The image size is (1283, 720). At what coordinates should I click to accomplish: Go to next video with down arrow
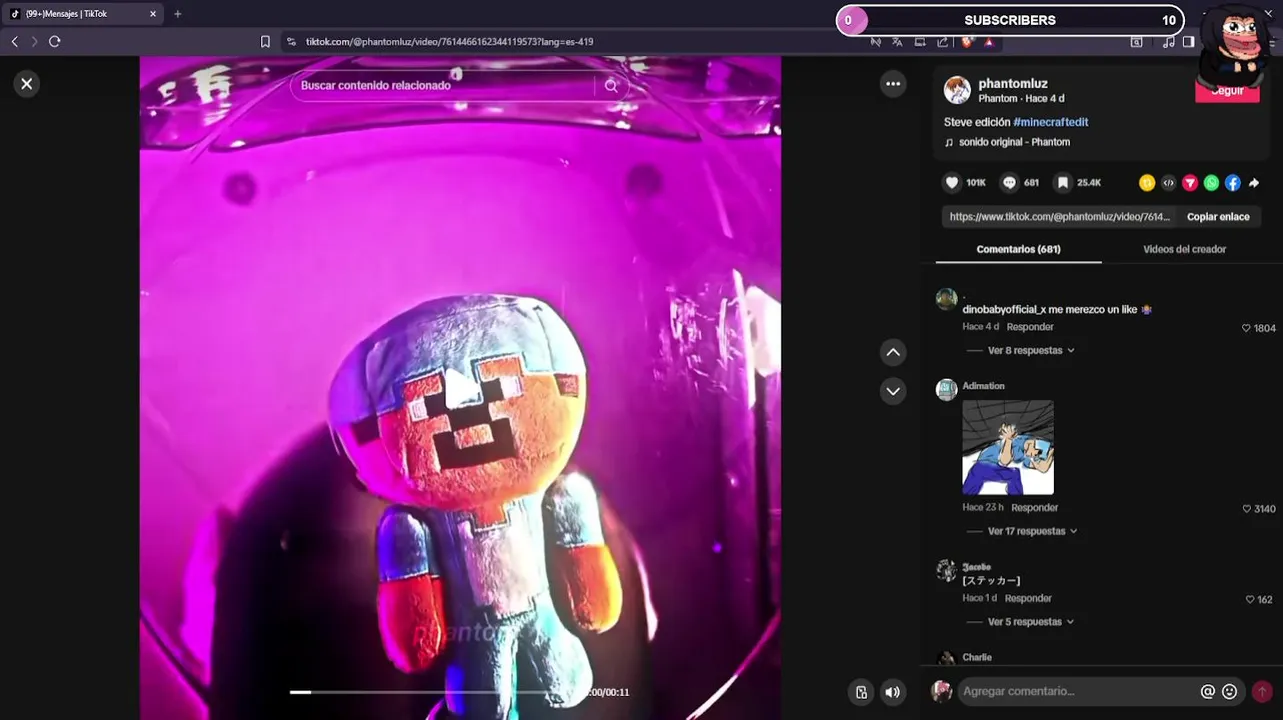[893, 391]
